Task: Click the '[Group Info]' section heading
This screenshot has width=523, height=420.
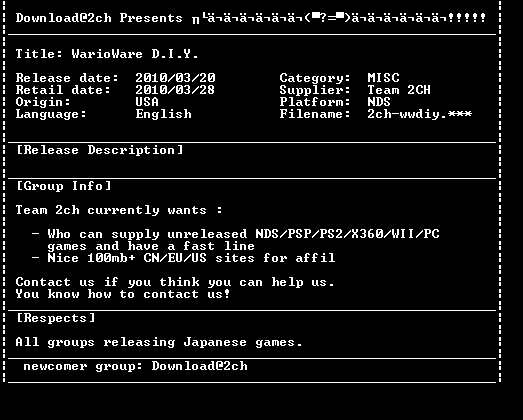Action: (x=63, y=186)
